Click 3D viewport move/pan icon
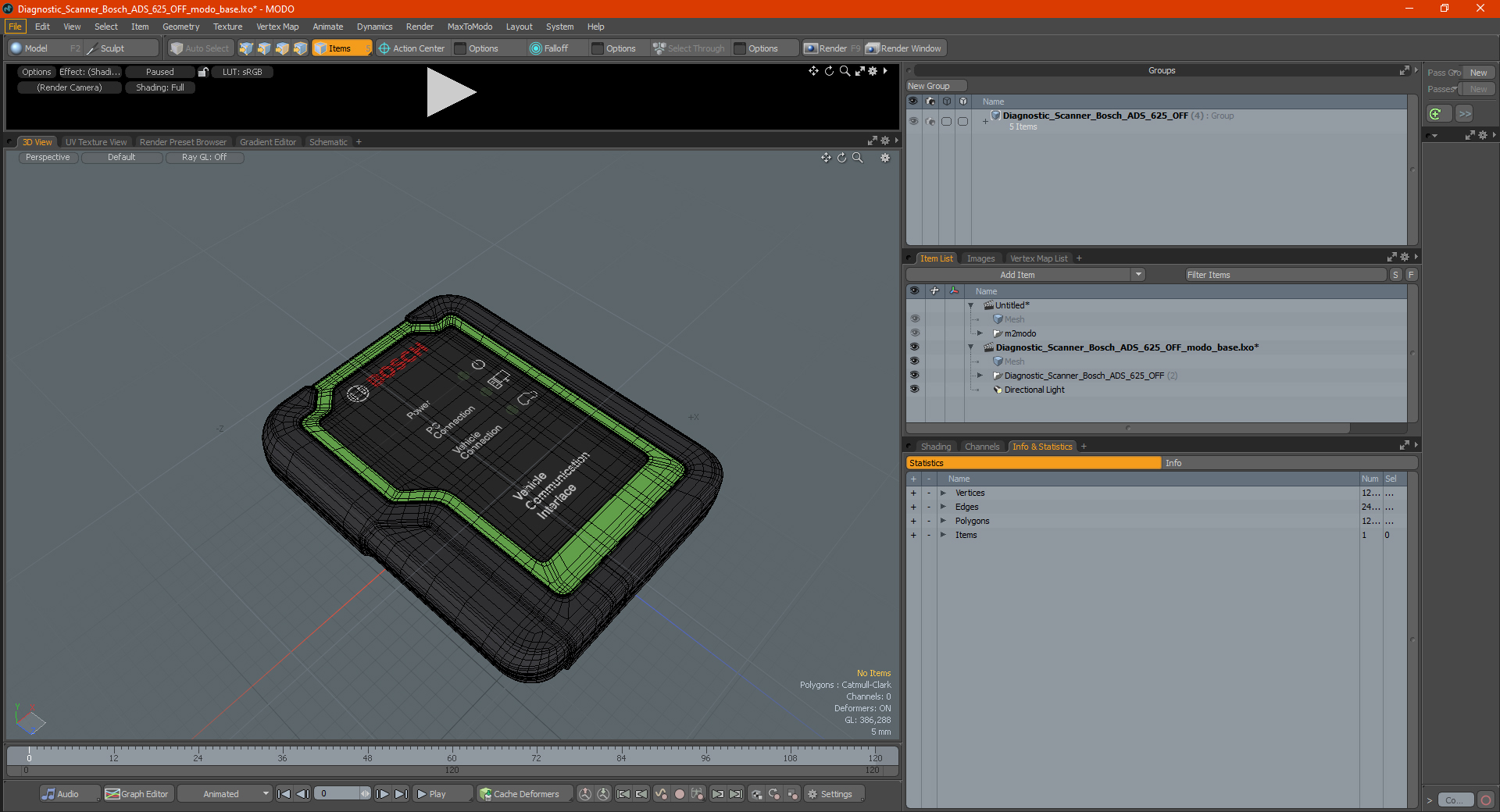Image resolution: width=1500 pixels, height=812 pixels. point(826,158)
